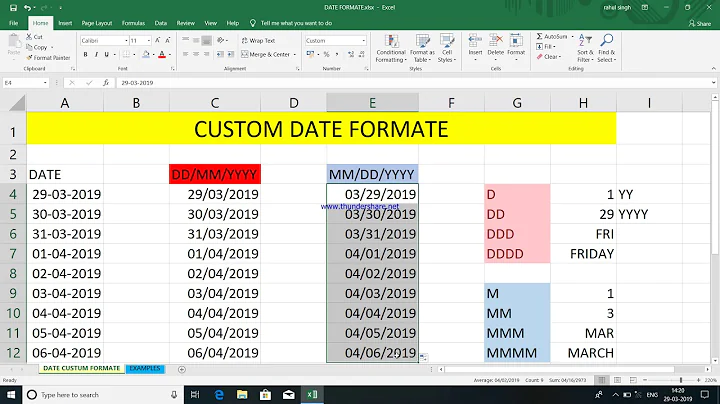720x404 pixels.
Task: Click Merge & Center
Action: tap(266, 54)
